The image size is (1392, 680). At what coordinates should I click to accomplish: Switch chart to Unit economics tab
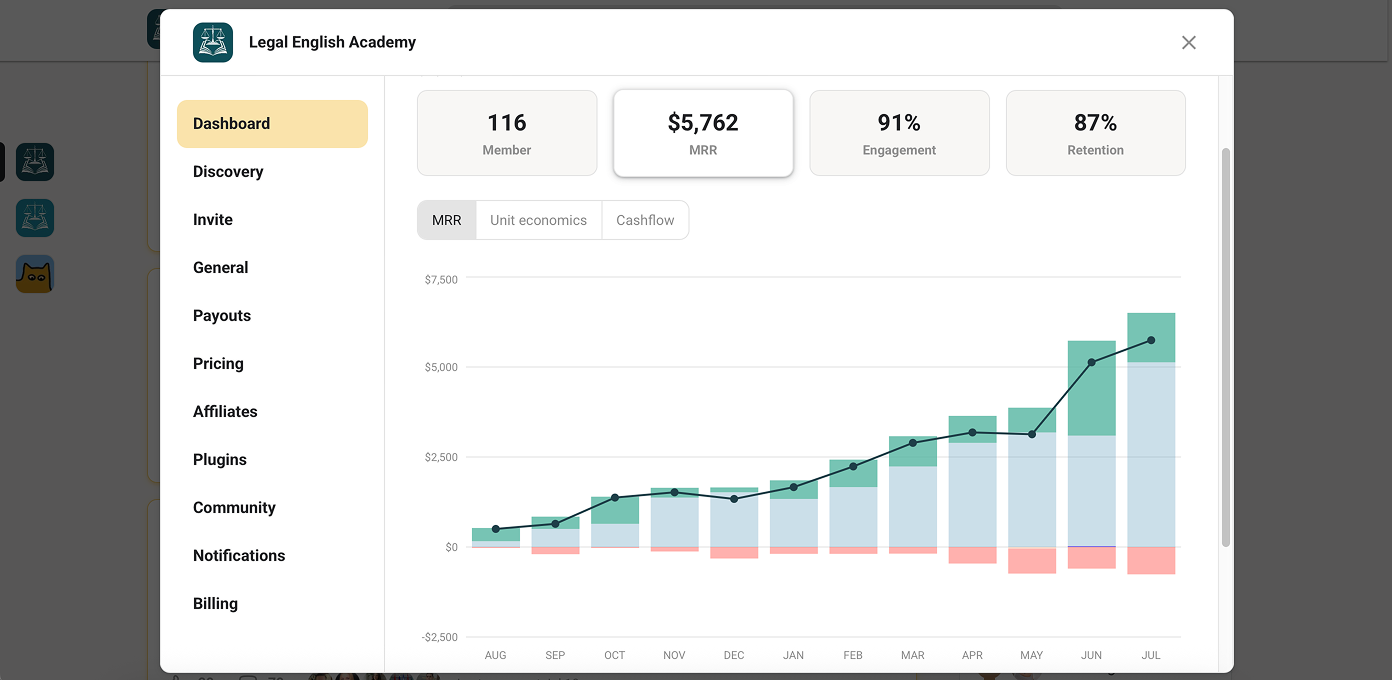(539, 220)
